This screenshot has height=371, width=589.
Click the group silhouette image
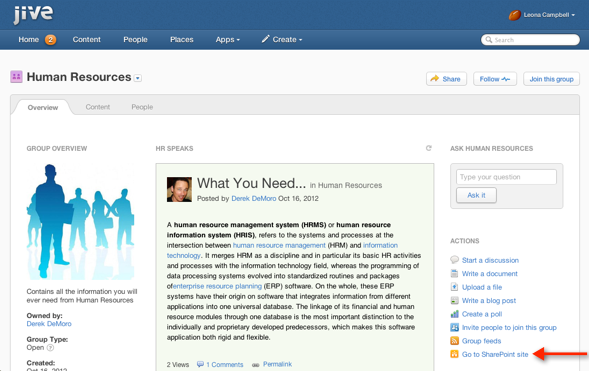click(x=80, y=222)
